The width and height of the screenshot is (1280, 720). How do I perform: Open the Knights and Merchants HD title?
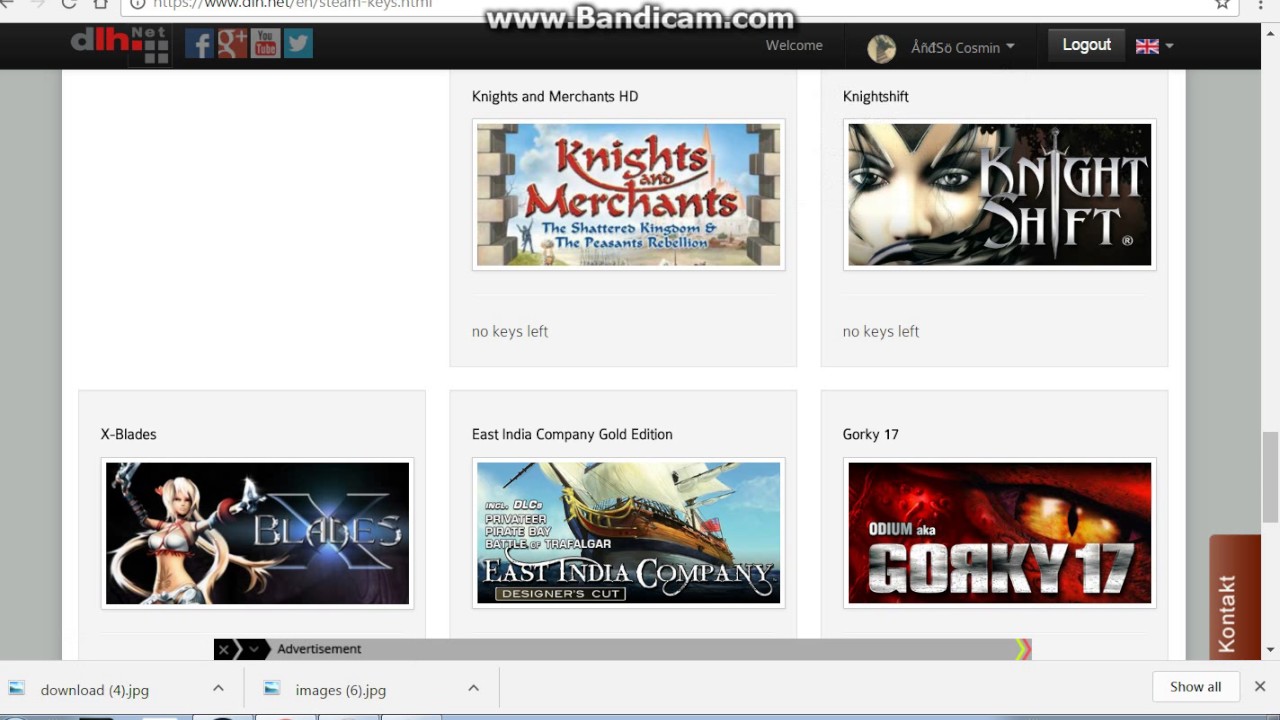tap(555, 96)
